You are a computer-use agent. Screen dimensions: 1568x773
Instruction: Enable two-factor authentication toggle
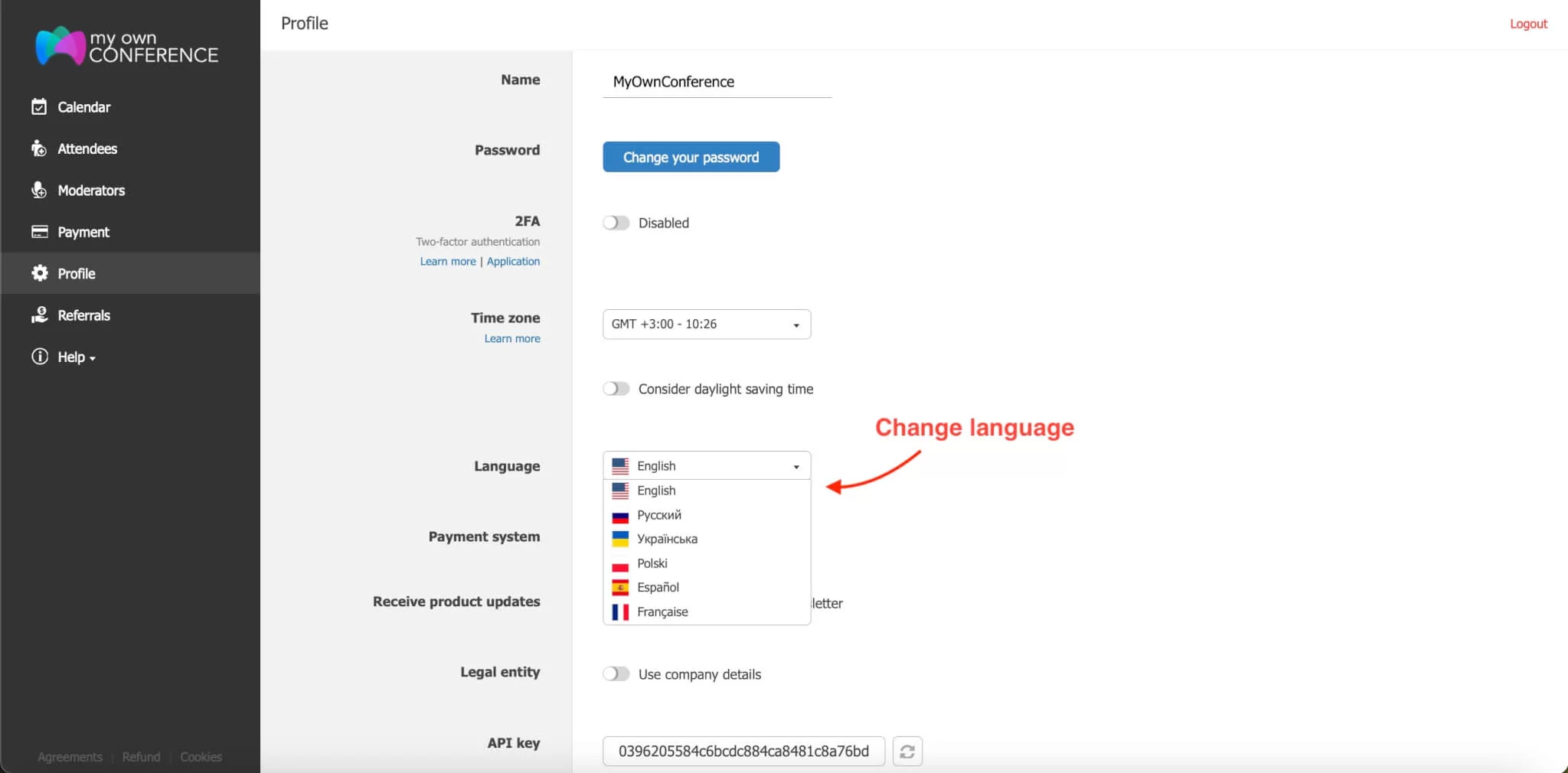pyautogui.click(x=616, y=223)
